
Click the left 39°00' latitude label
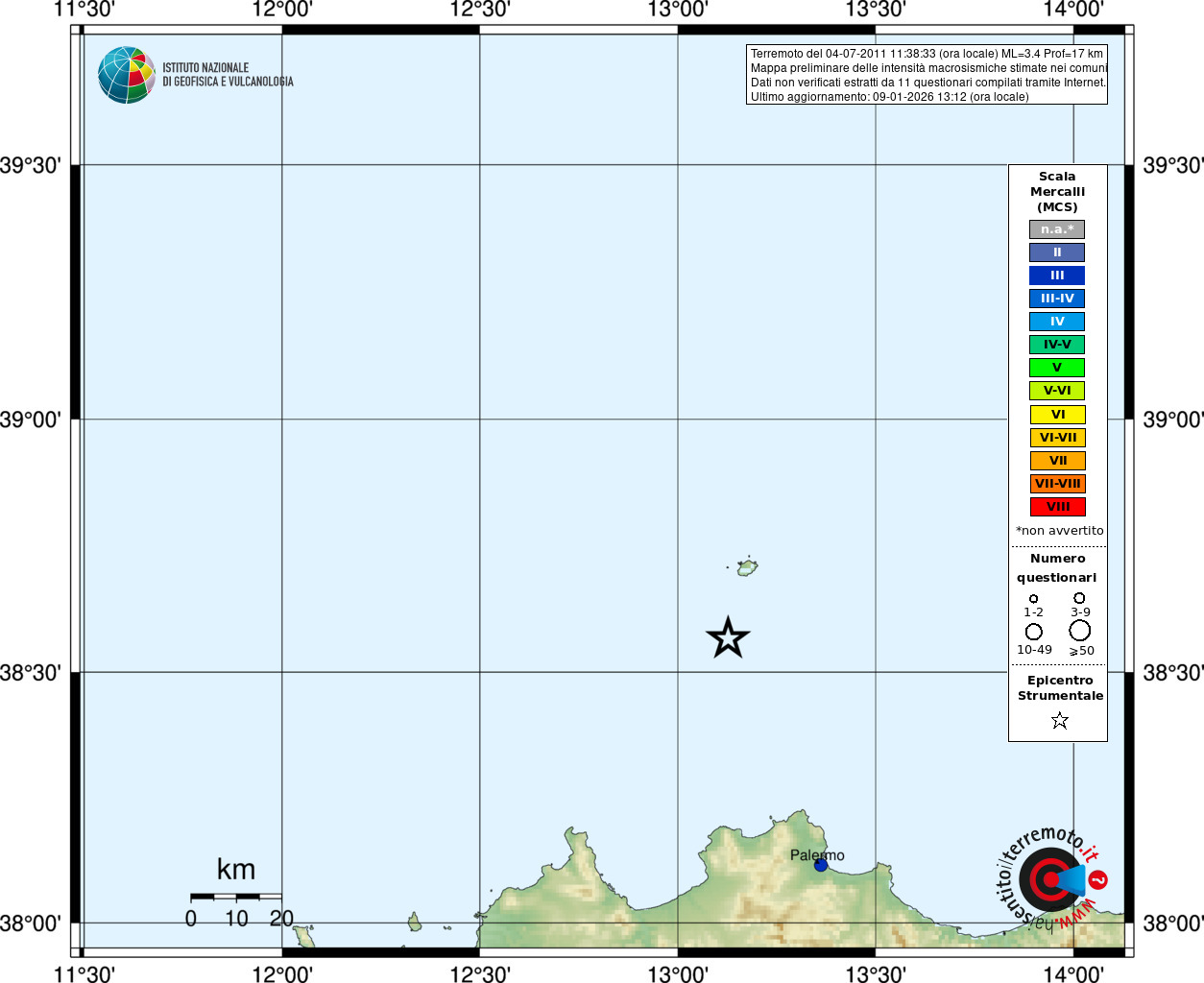(x=31, y=420)
